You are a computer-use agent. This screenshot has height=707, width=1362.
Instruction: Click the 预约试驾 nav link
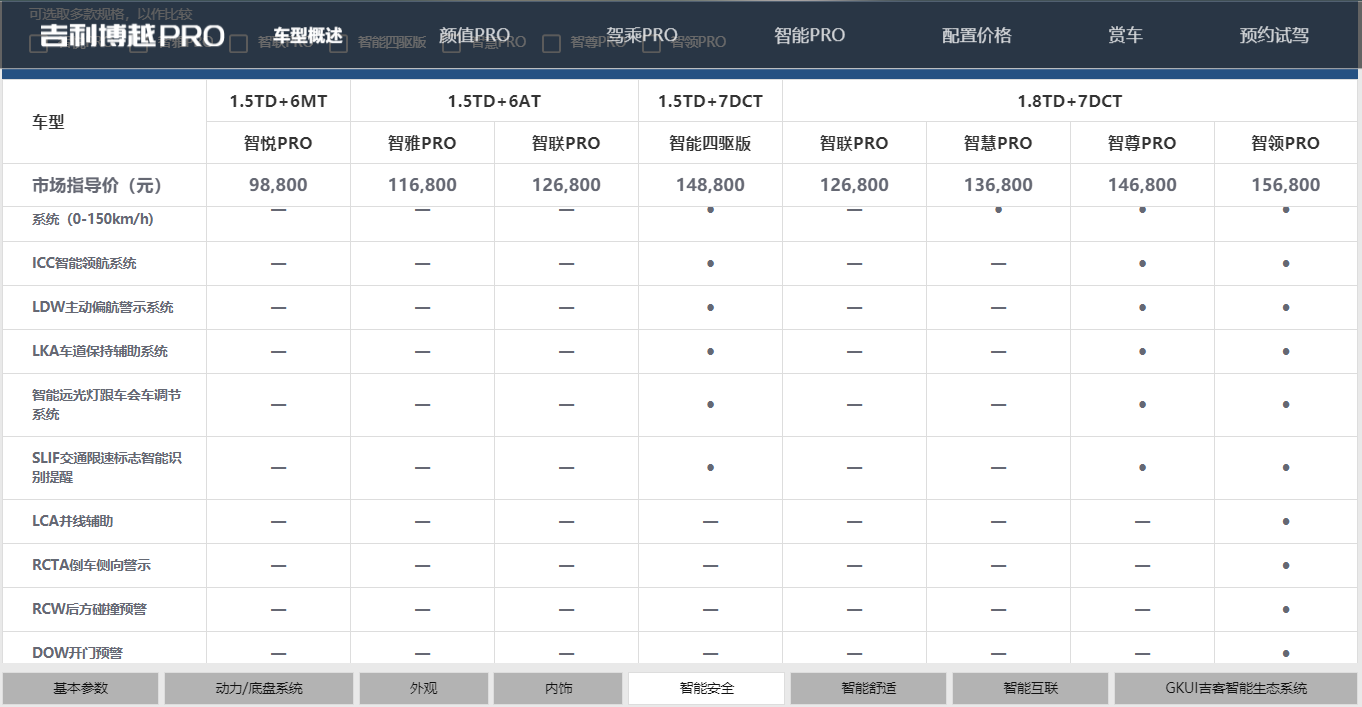point(1274,36)
